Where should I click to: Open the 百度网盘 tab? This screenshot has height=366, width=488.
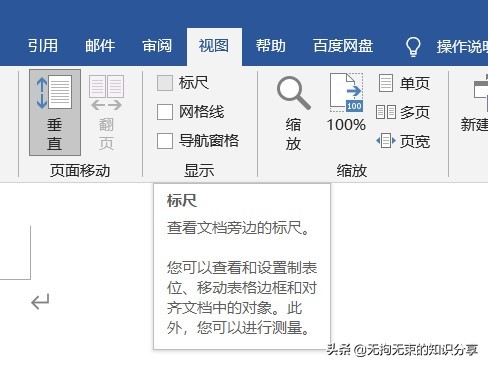pos(343,46)
